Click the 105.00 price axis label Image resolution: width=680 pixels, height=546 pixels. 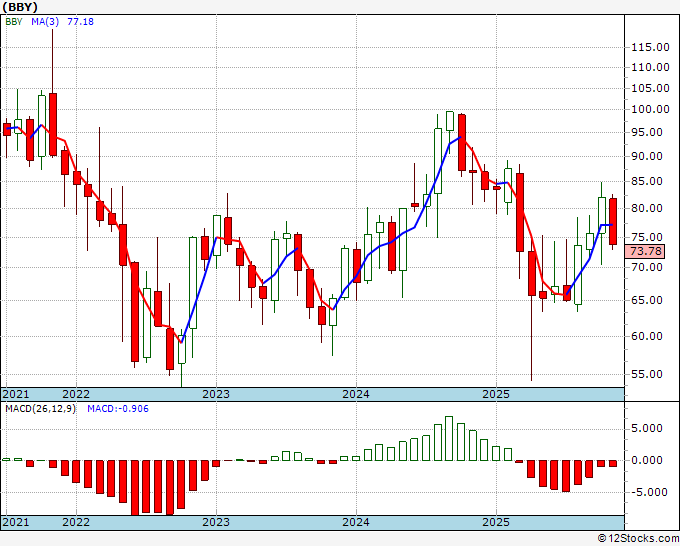(x=650, y=88)
